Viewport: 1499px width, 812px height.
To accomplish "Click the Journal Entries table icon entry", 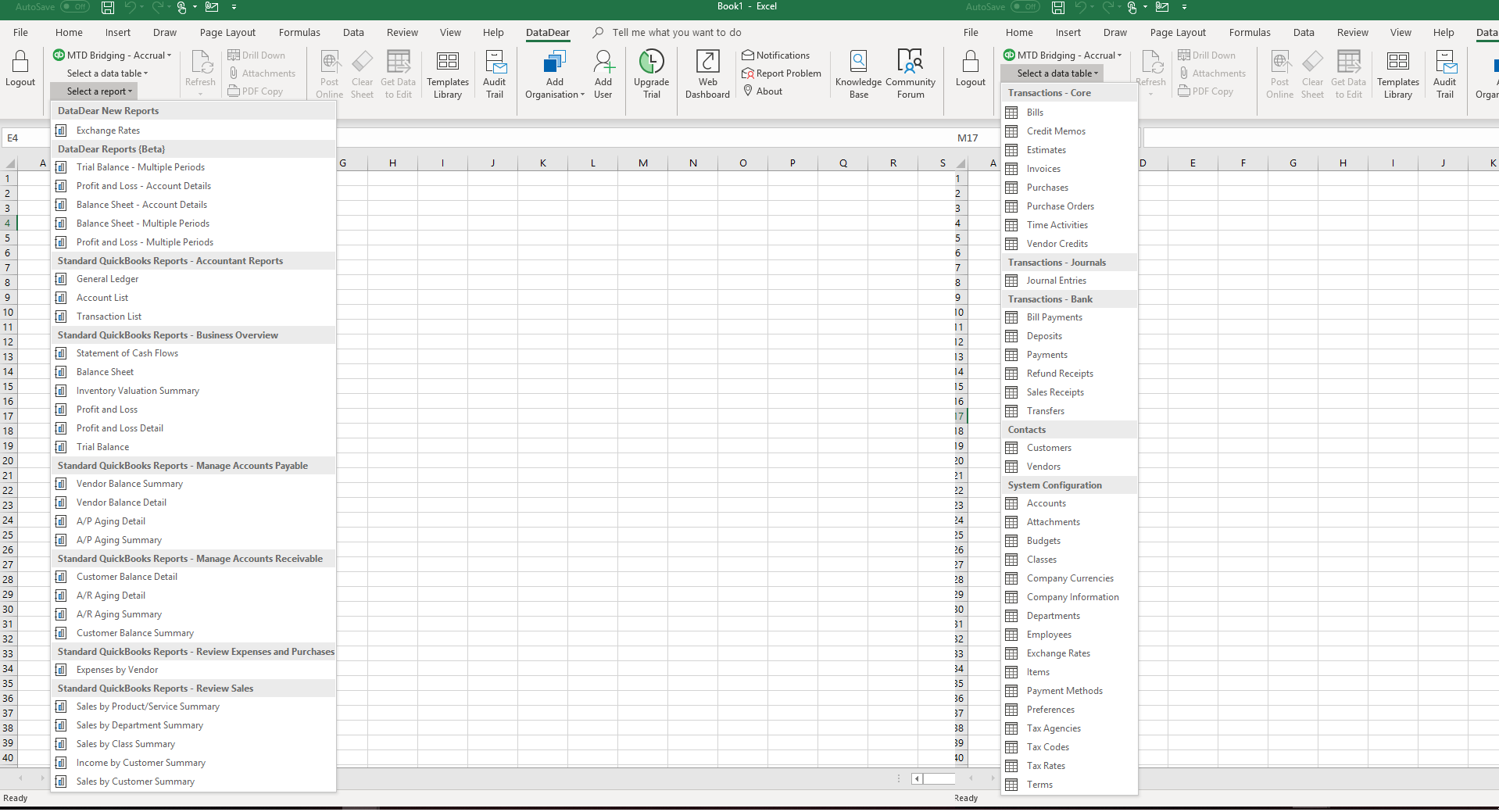I will click(x=1069, y=281).
